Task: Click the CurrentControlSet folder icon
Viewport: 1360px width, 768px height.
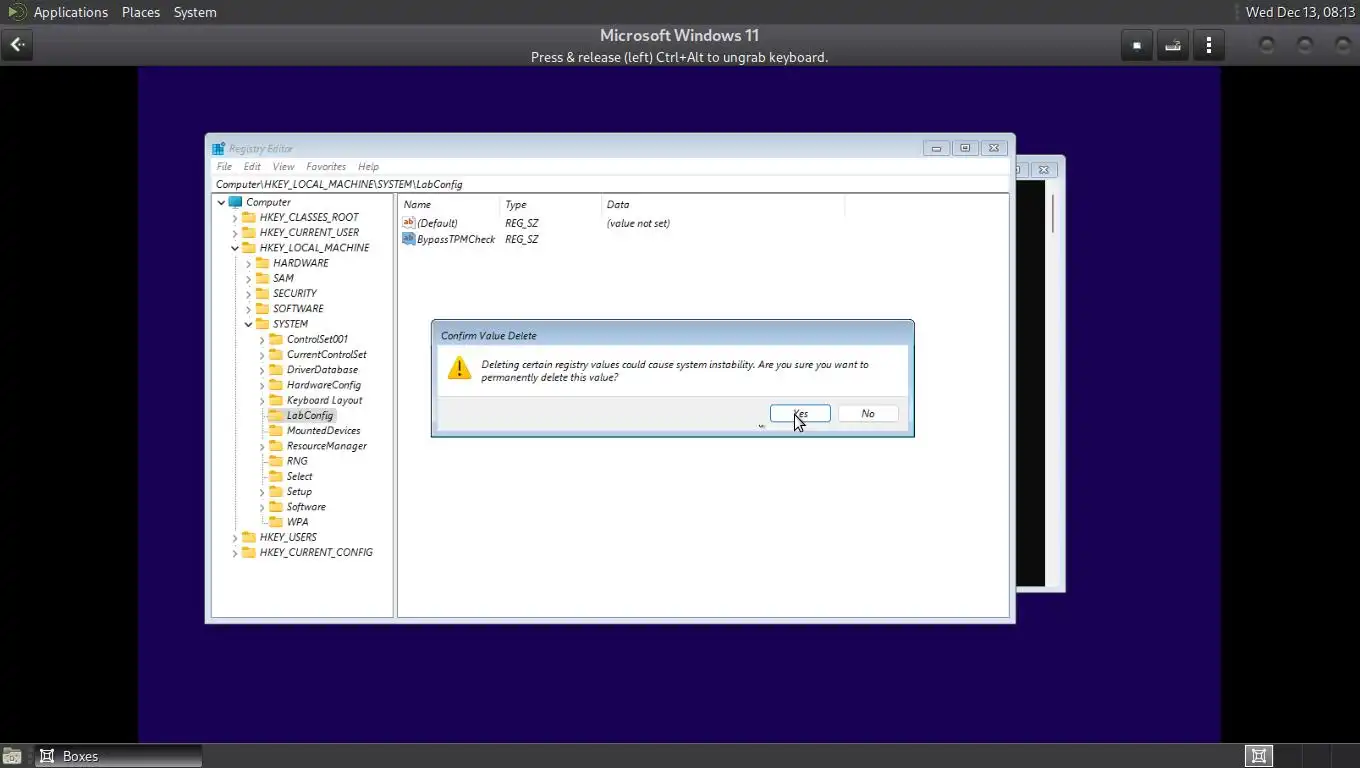Action: pyautogui.click(x=276, y=354)
